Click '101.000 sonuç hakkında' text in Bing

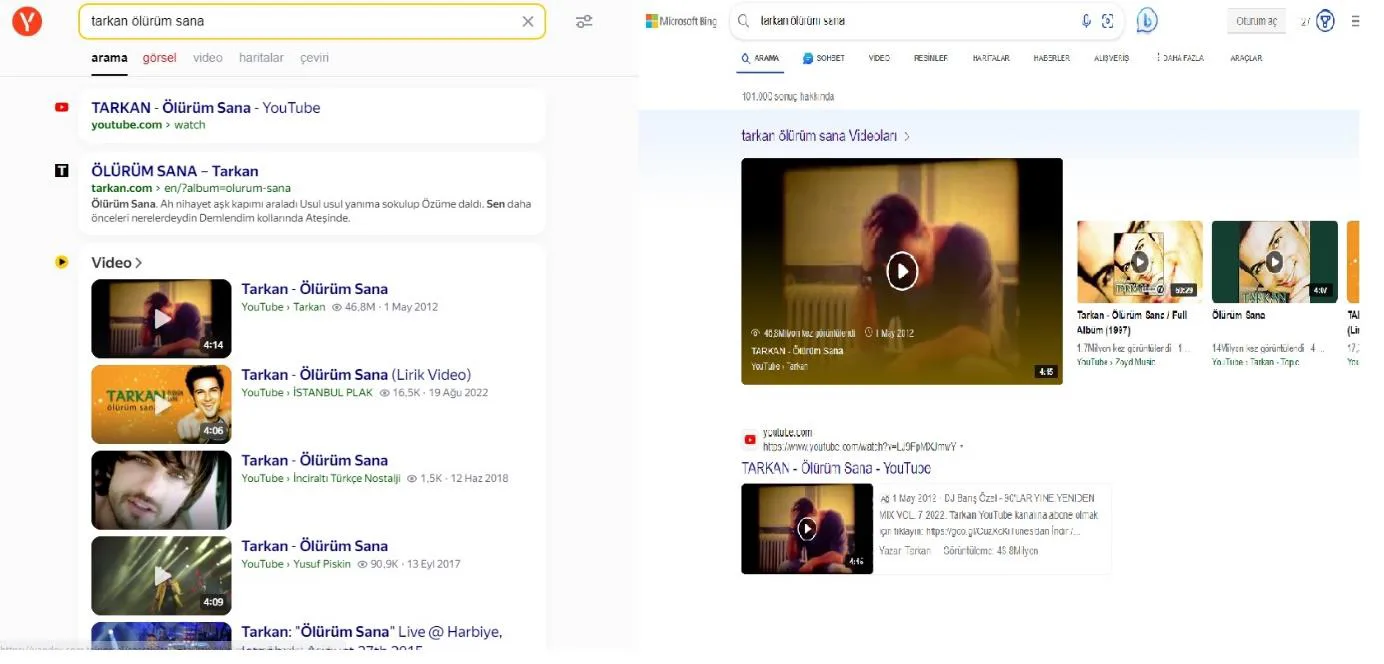point(788,97)
